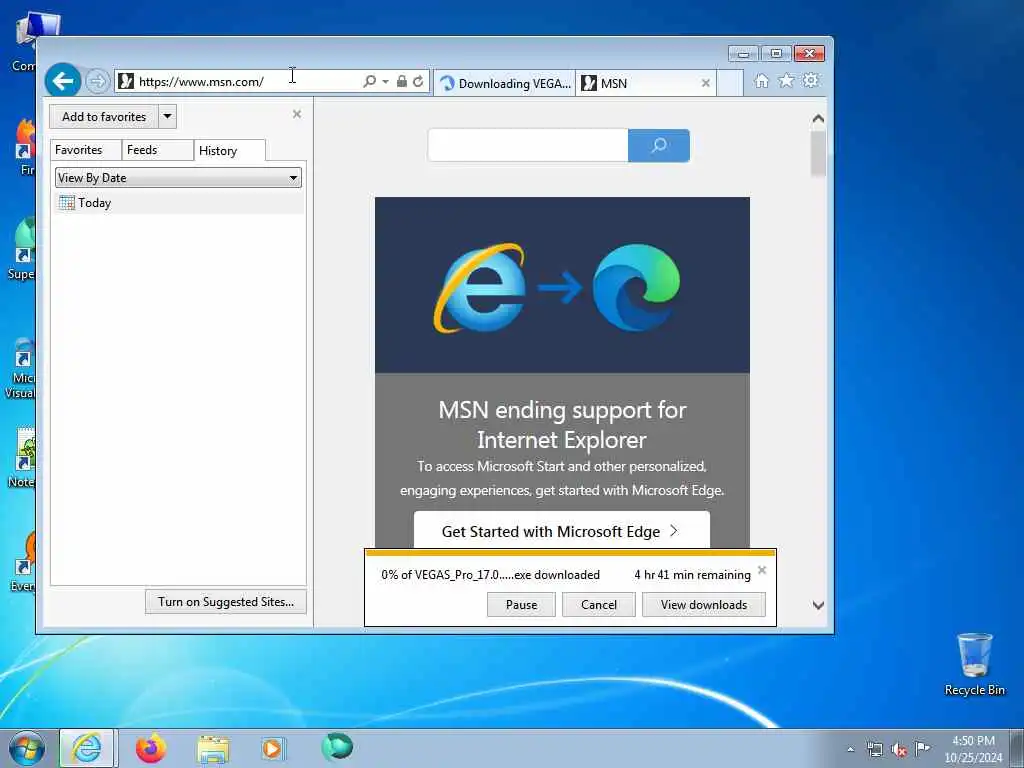The image size is (1024, 768).
Task: Go to Home page via house icon
Action: pyautogui.click(x=761, y=80)
